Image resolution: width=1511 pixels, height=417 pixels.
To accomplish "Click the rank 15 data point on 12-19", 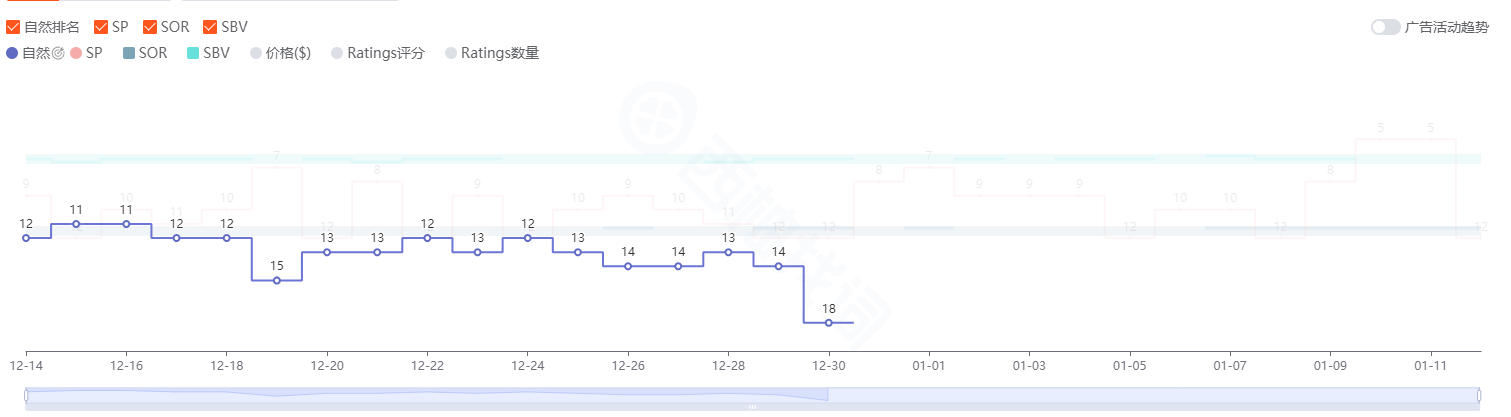I will click(277, 281).
